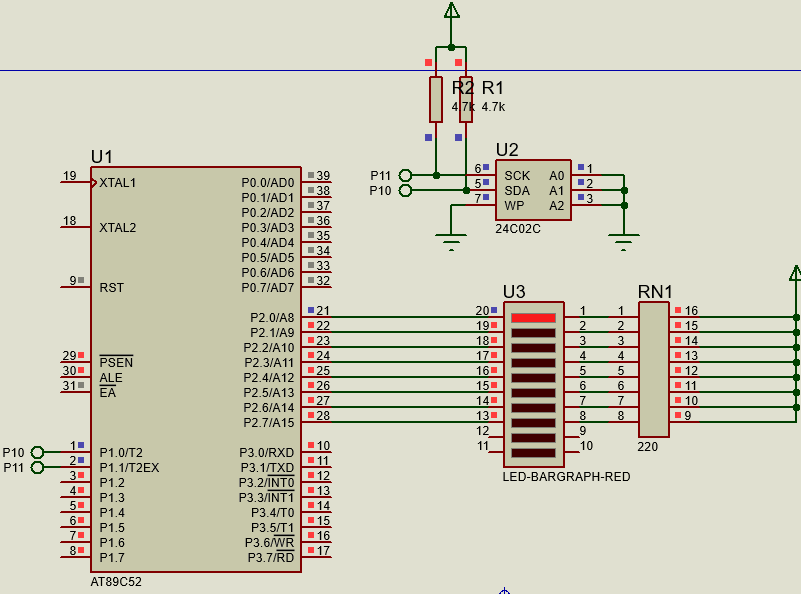Click the U2 reference label
Viewport: 801px width, 594px height.
click(x=507, y=150)
